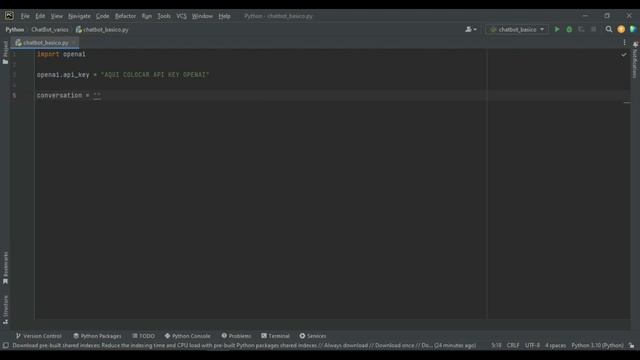The image size is (640, 360).
Task: Toggle tool window quick access icon in status bar
Action: (x=6, y=346)
